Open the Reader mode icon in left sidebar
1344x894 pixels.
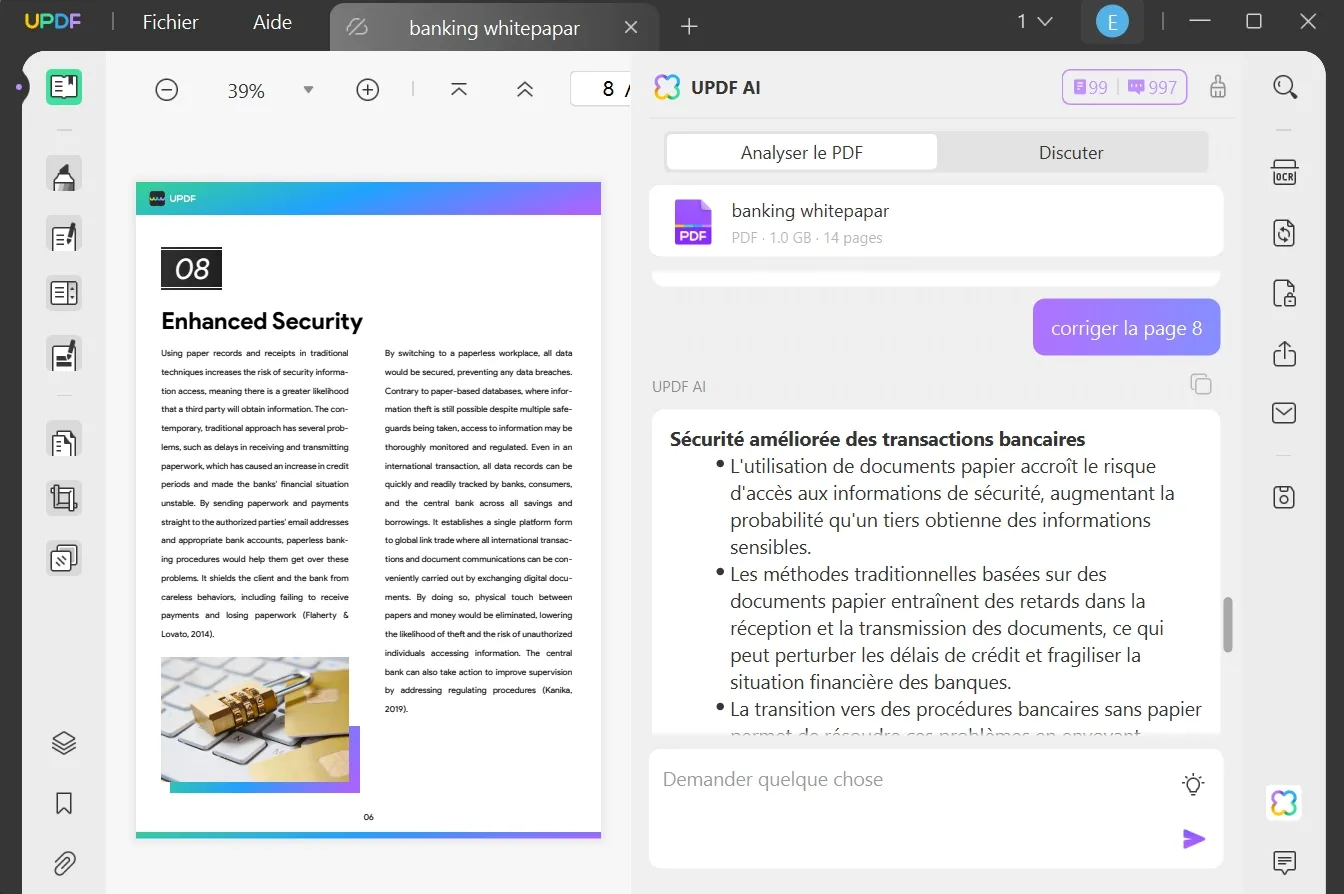click(x=64, y=87)
